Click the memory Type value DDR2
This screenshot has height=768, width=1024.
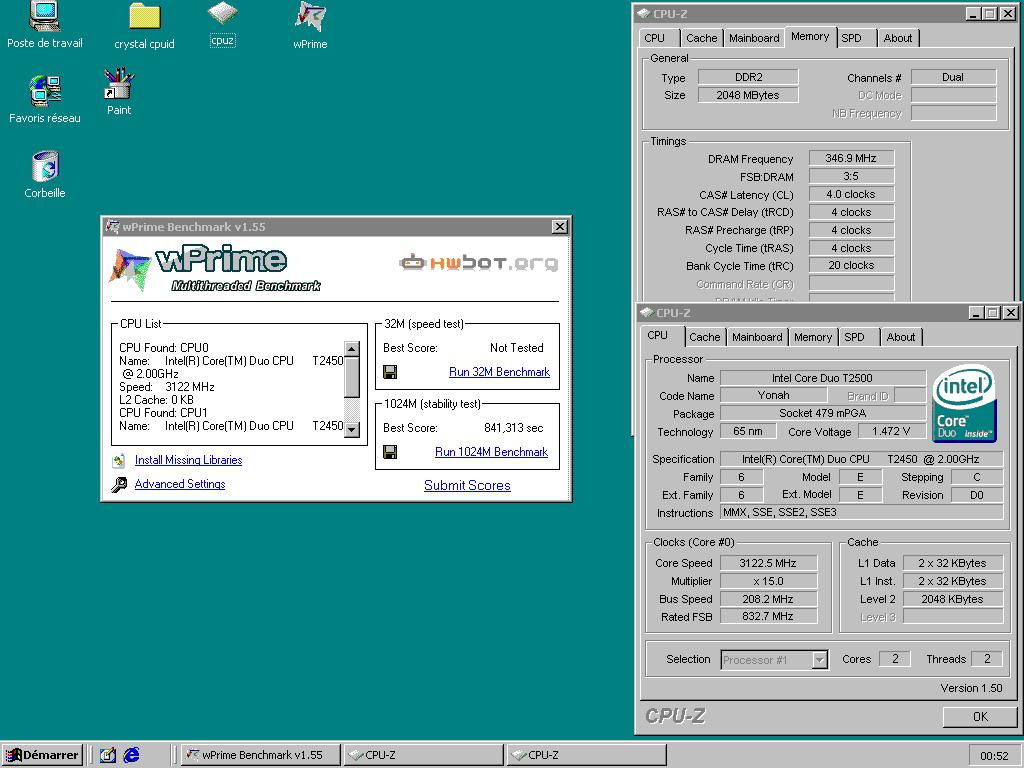click(x=748, y=77)
